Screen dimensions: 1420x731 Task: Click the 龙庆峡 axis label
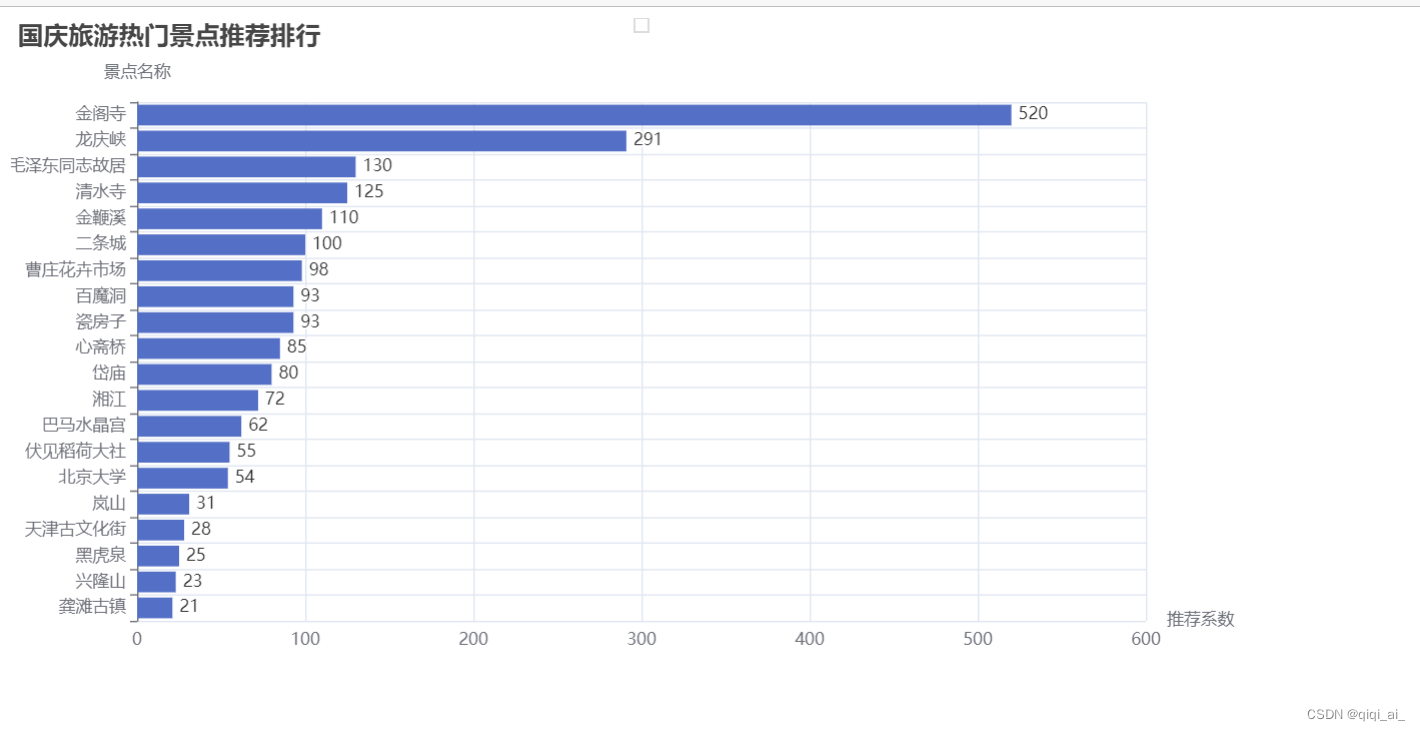pyautogui.click(x=101, y=140)
